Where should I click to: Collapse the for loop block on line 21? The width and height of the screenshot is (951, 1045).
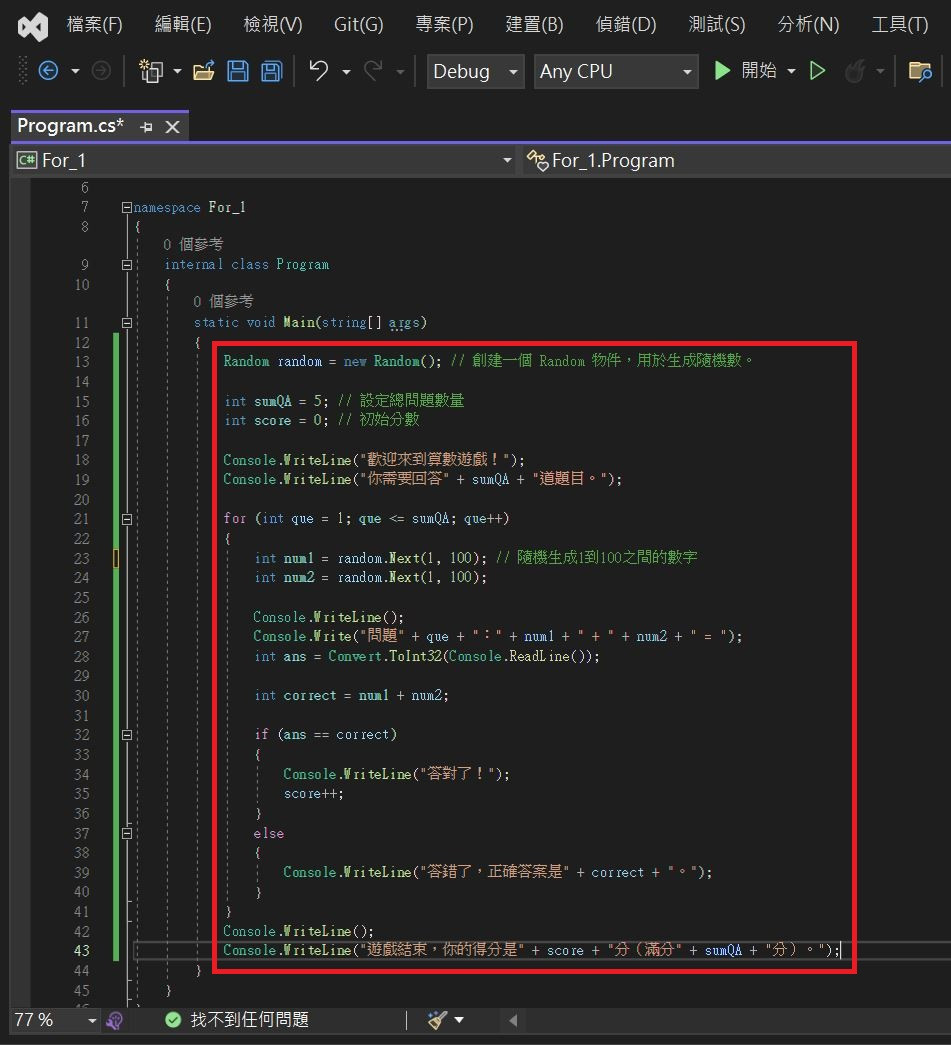tap(127, 519)
